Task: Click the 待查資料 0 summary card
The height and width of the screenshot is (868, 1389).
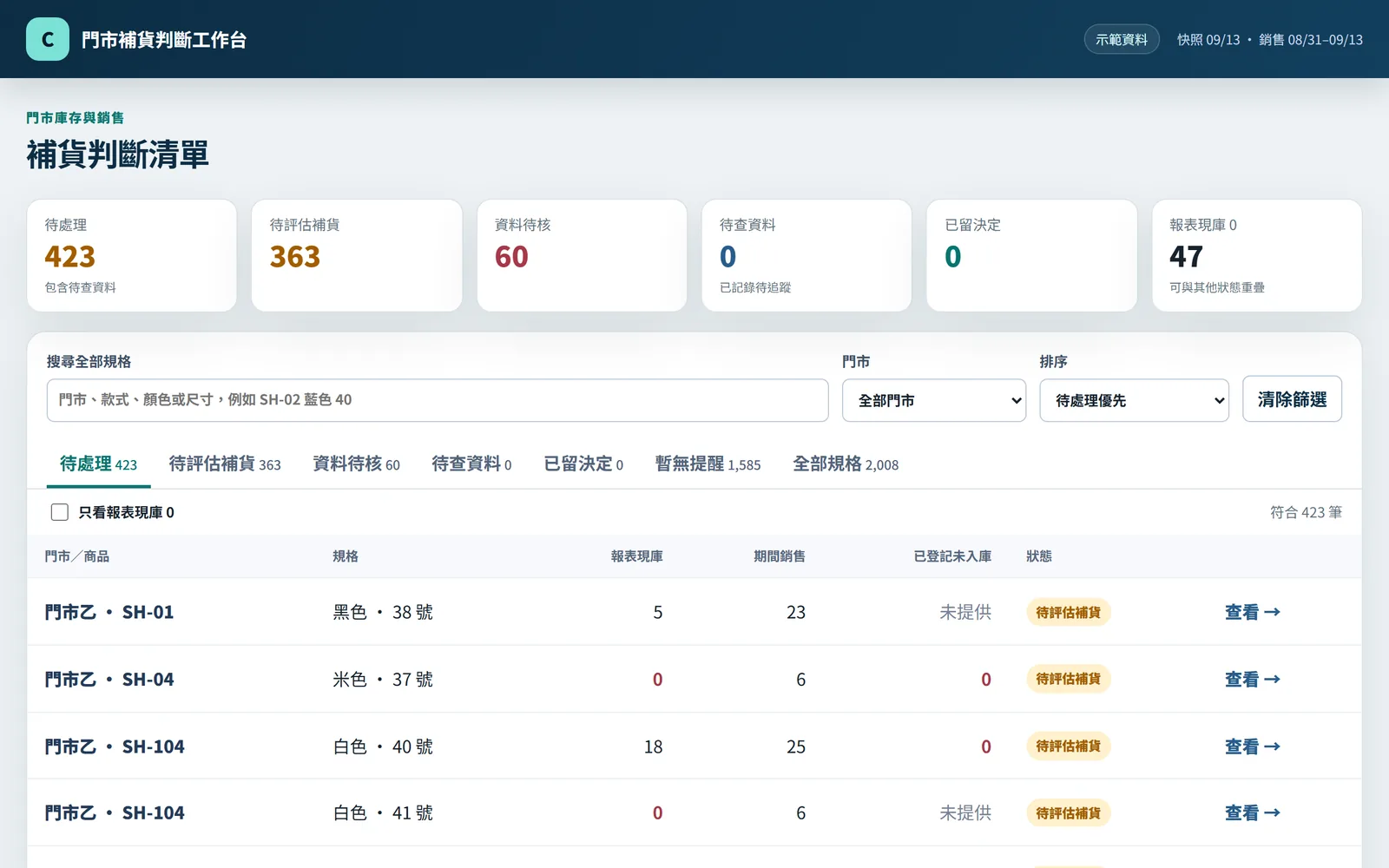Action: coord(806,255)
